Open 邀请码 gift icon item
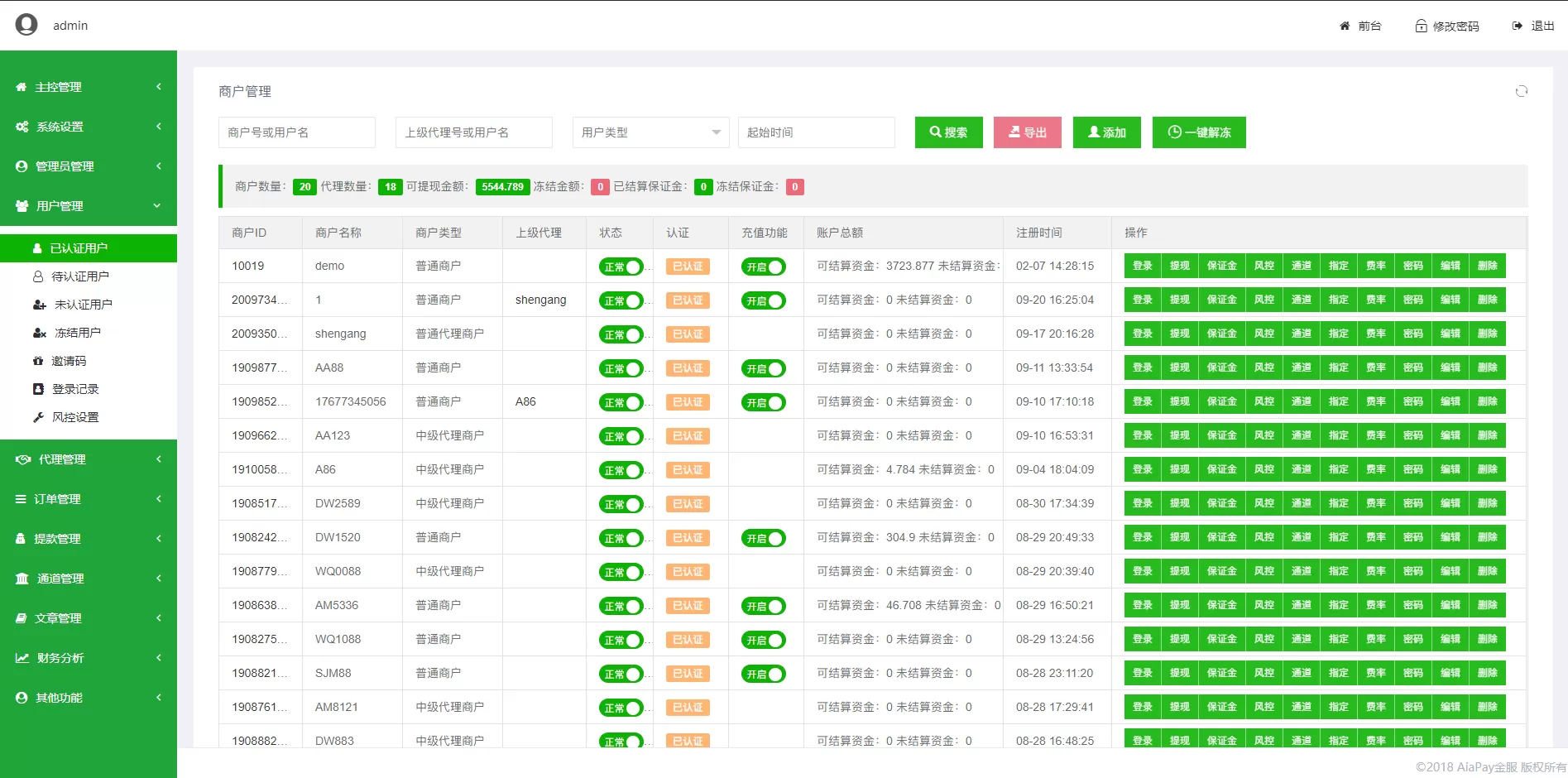The image size is (1568, 778). tap(38, 361)
